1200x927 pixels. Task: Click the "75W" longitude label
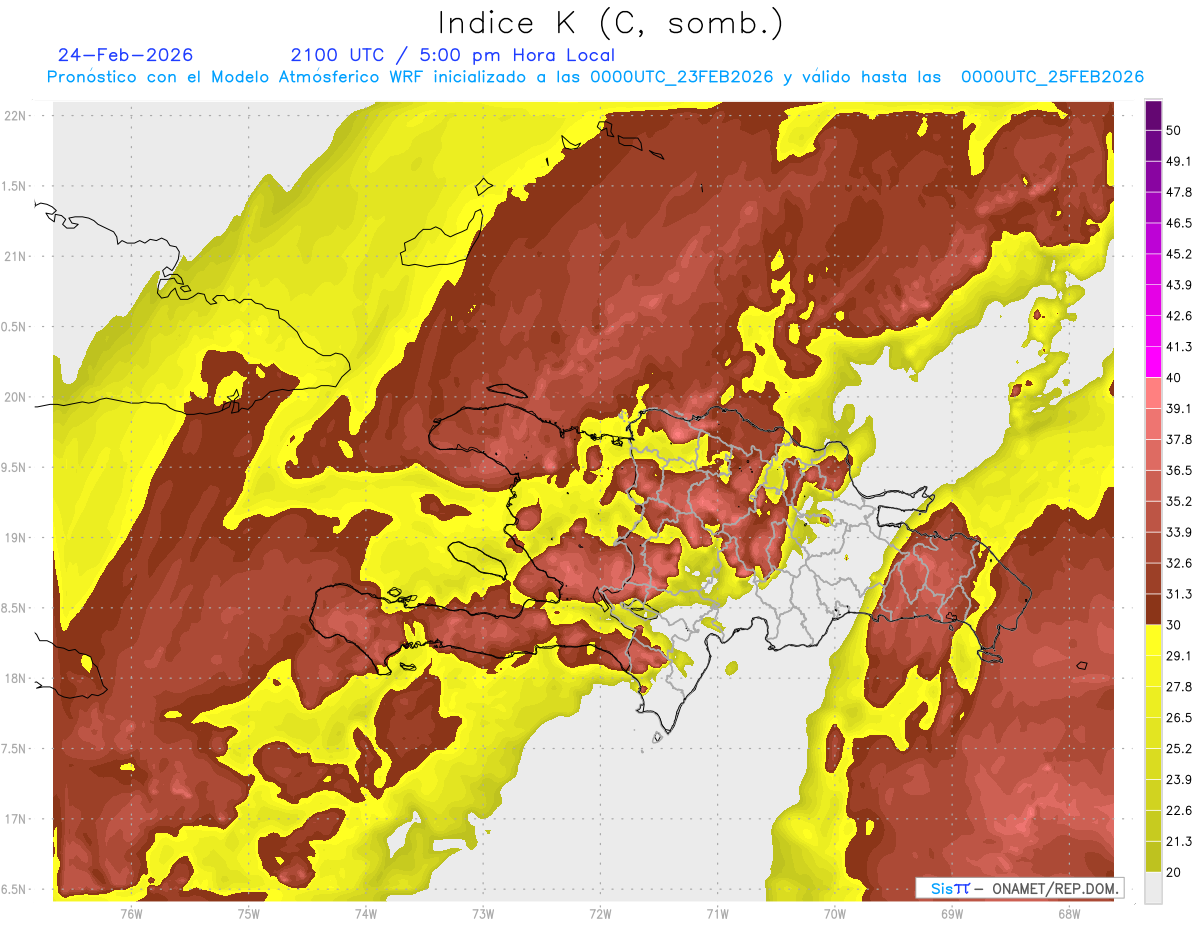click(x=248, y=913)
